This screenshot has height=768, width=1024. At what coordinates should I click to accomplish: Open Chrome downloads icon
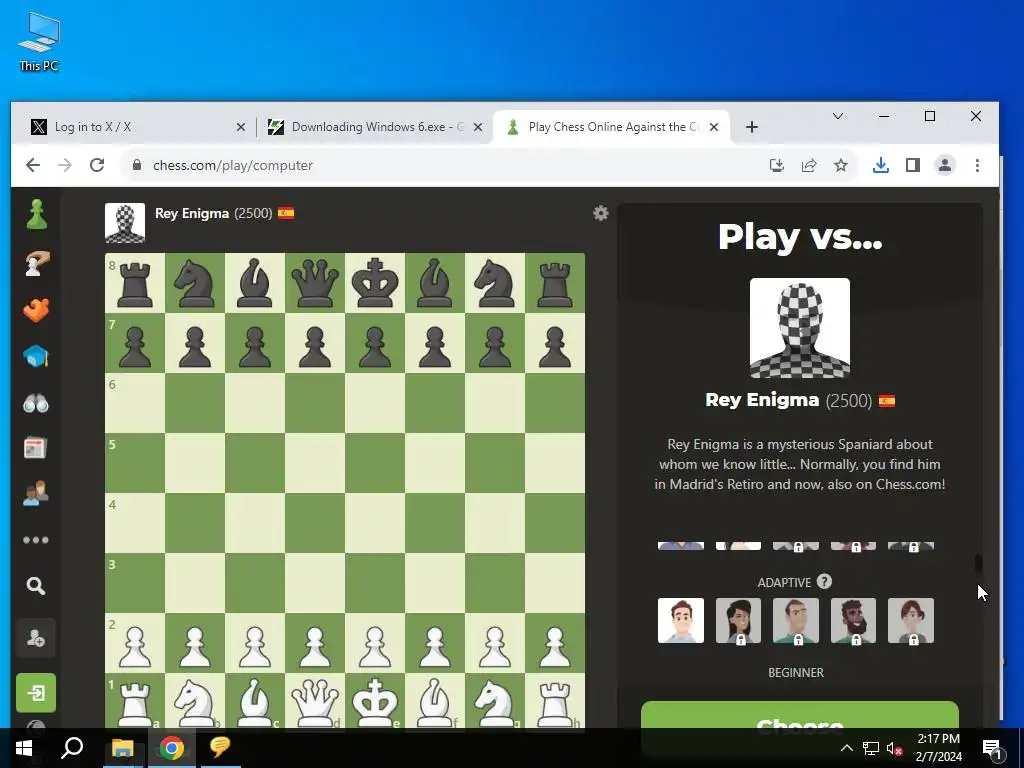pyautogui.click(x=880, y=165)
